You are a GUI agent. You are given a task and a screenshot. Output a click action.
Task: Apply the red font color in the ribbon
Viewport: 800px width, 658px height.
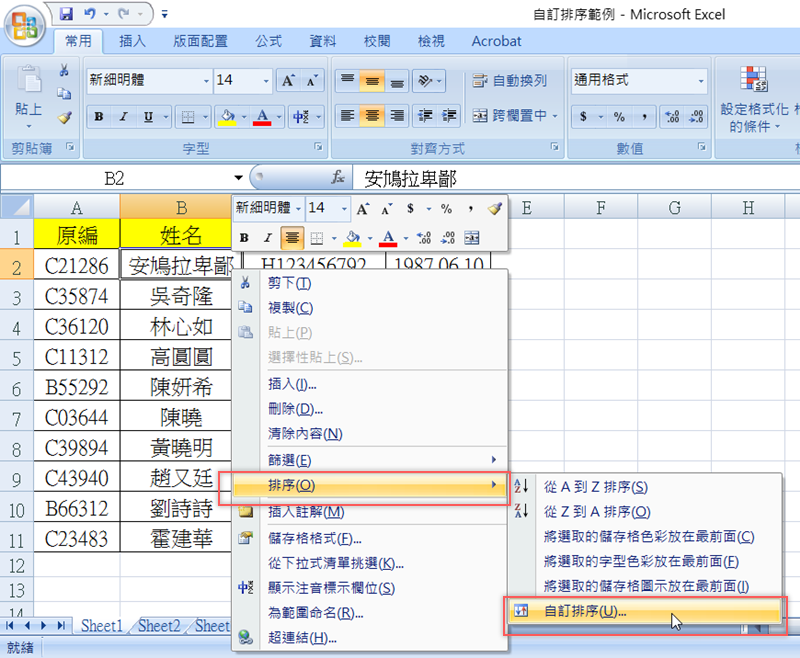262,117
